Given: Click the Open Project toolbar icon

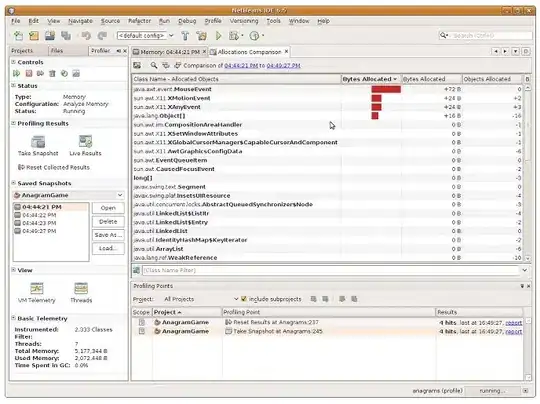Looking at the screenshot, I should click(34, 35).
